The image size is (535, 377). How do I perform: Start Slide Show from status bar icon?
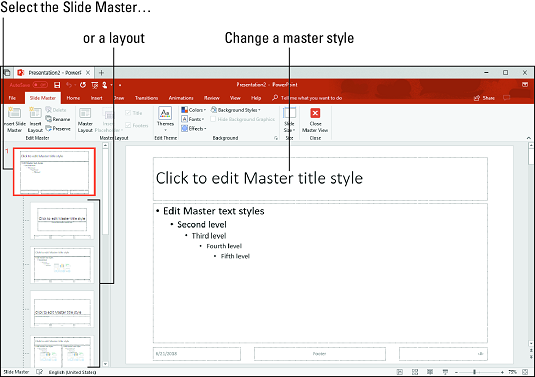pyautogui.click(x=445, y=372)
